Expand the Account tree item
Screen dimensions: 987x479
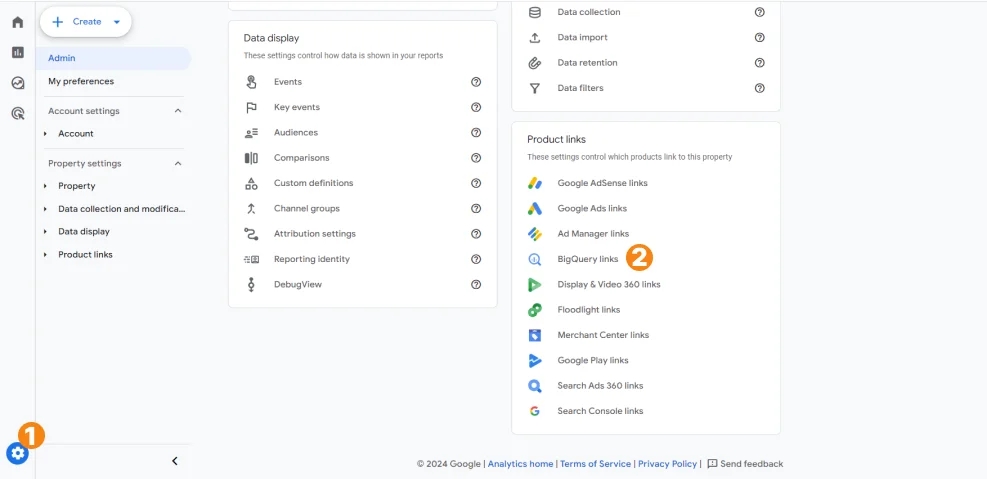click(45, 134)
